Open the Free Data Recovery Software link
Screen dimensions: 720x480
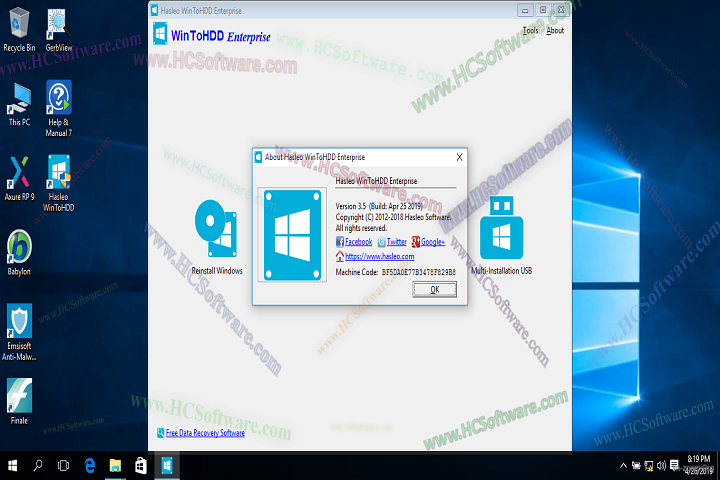(x=205, y=433)
